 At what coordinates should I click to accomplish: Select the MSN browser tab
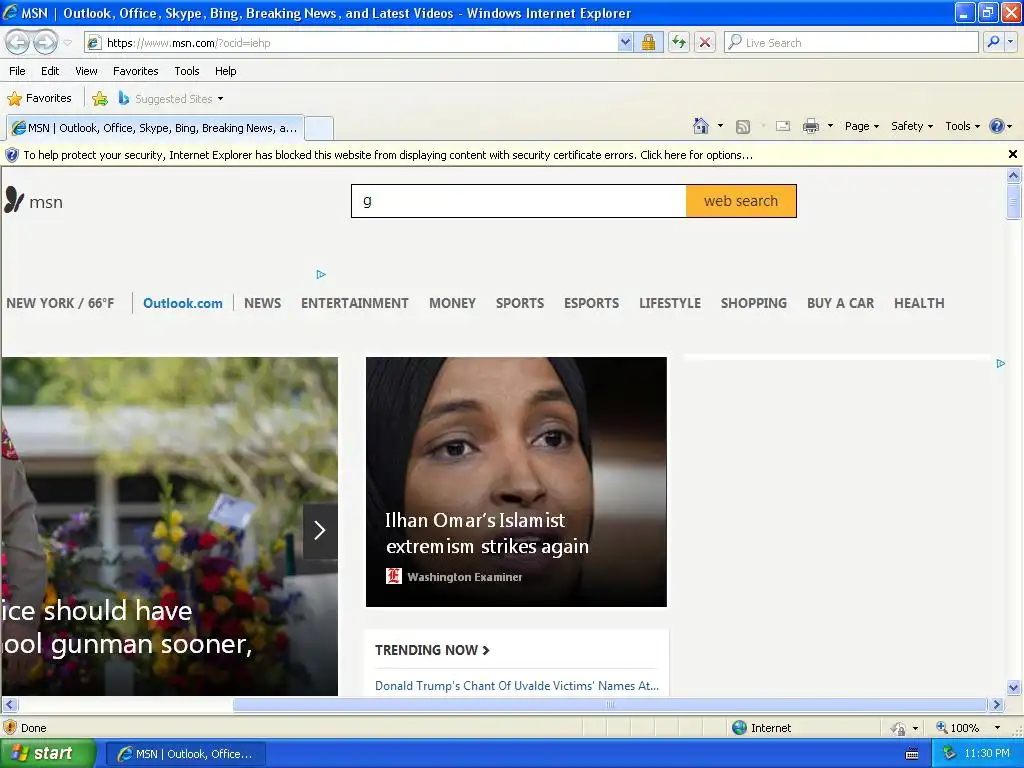coord(155,128)
